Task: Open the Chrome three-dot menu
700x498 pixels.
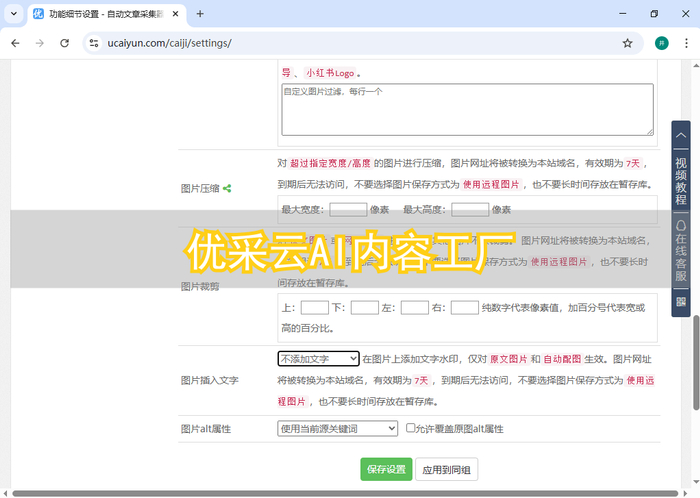Action: (686, 43)
